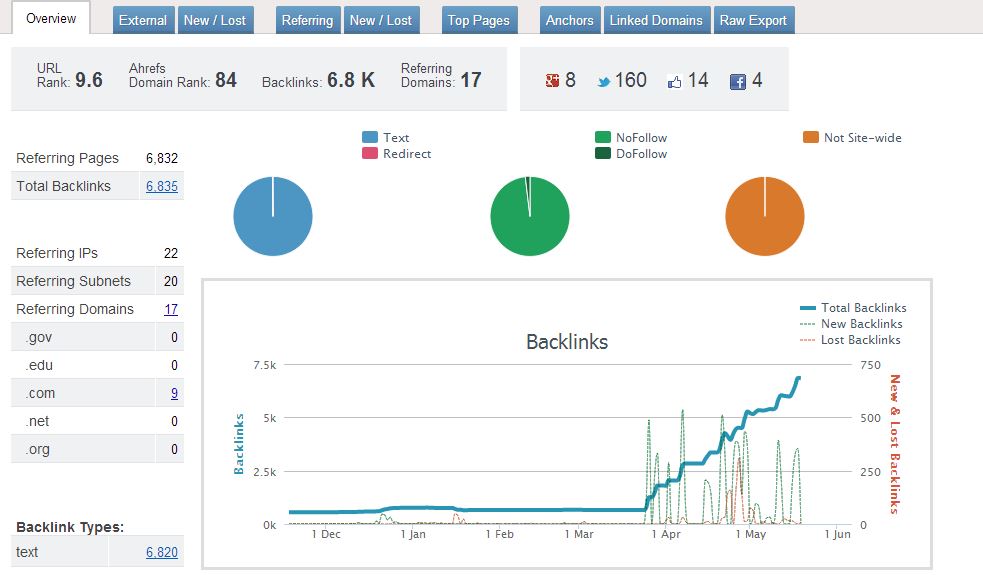Viewport: 983px width, 575px height.
Task: Click the Backlinks 6.8 K value
Action: coord(351,80)
